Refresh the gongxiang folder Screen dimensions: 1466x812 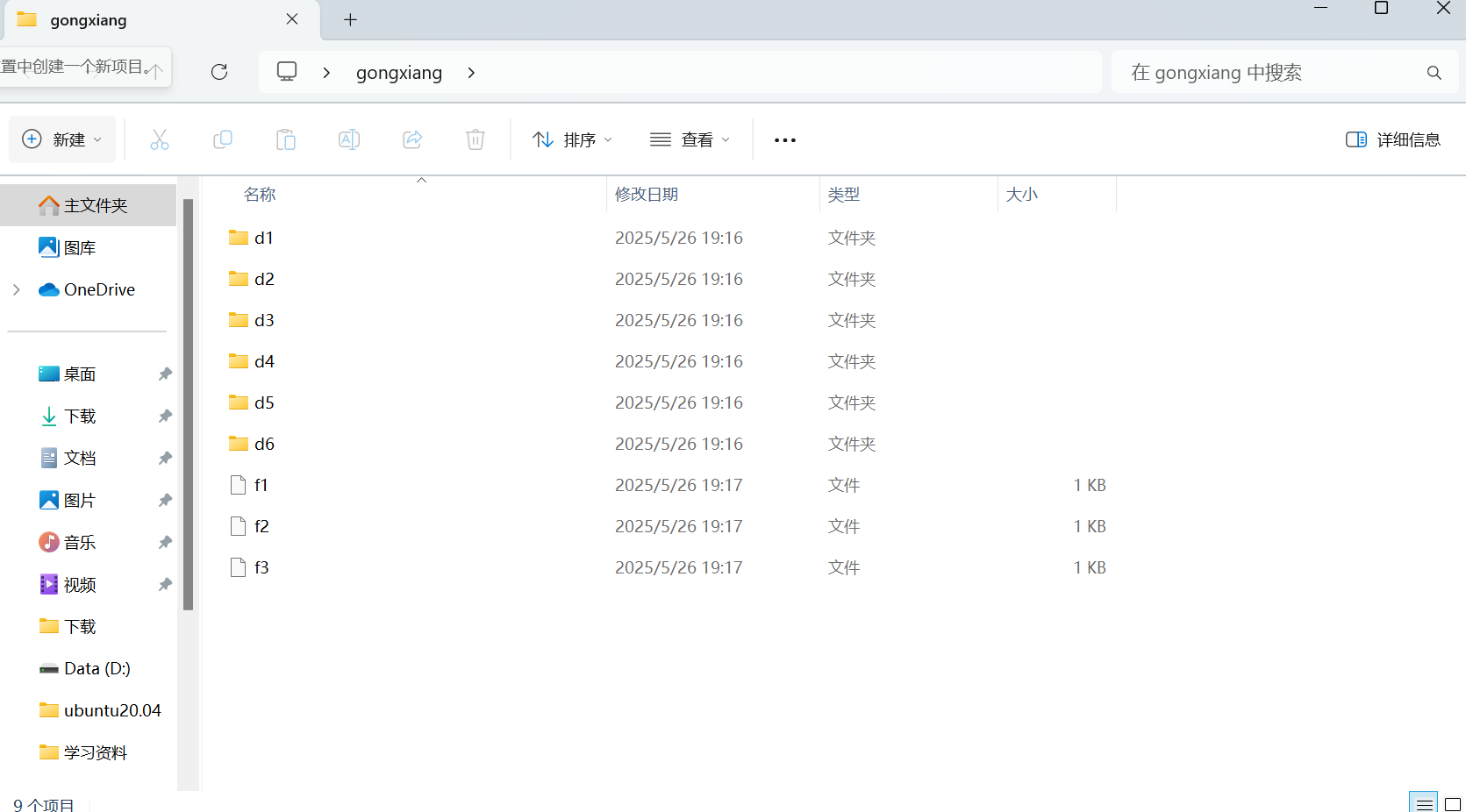pyautogui.click(x=219, y=72)
